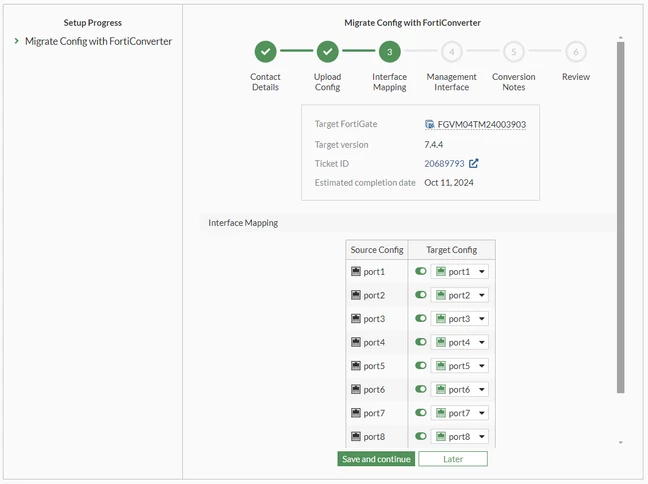Click the source port8 interface icon
Image resolution: width=648 pixels, height=484 pixels.
coord(356,436)
